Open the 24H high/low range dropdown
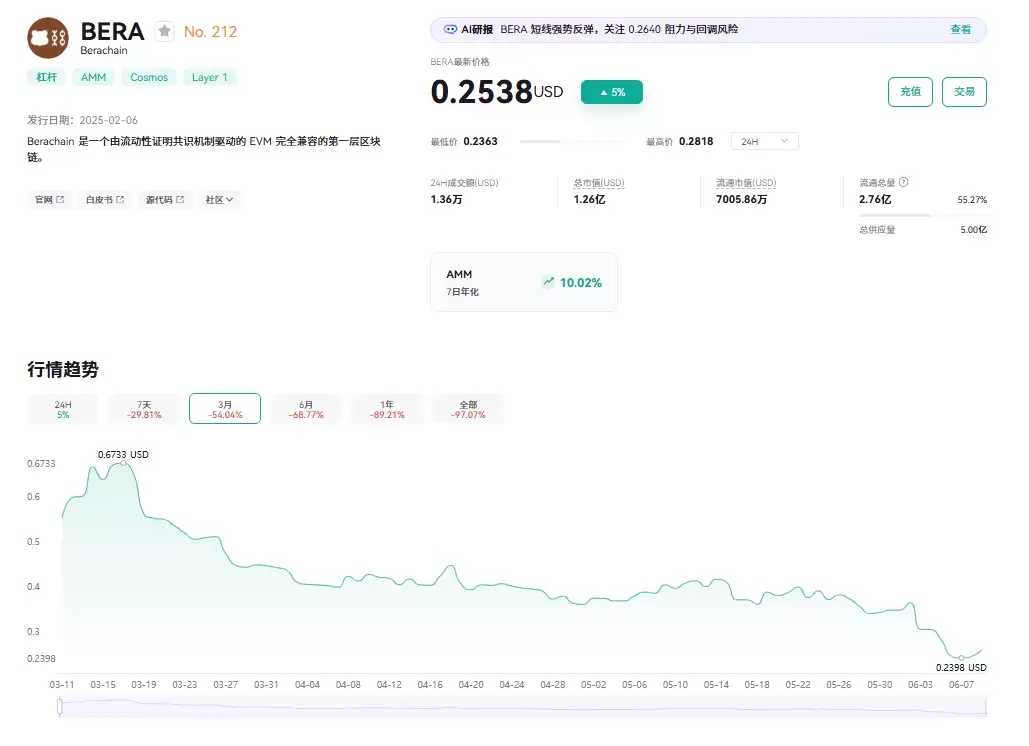The image size is (1029, 746). (x=765, y=141)
